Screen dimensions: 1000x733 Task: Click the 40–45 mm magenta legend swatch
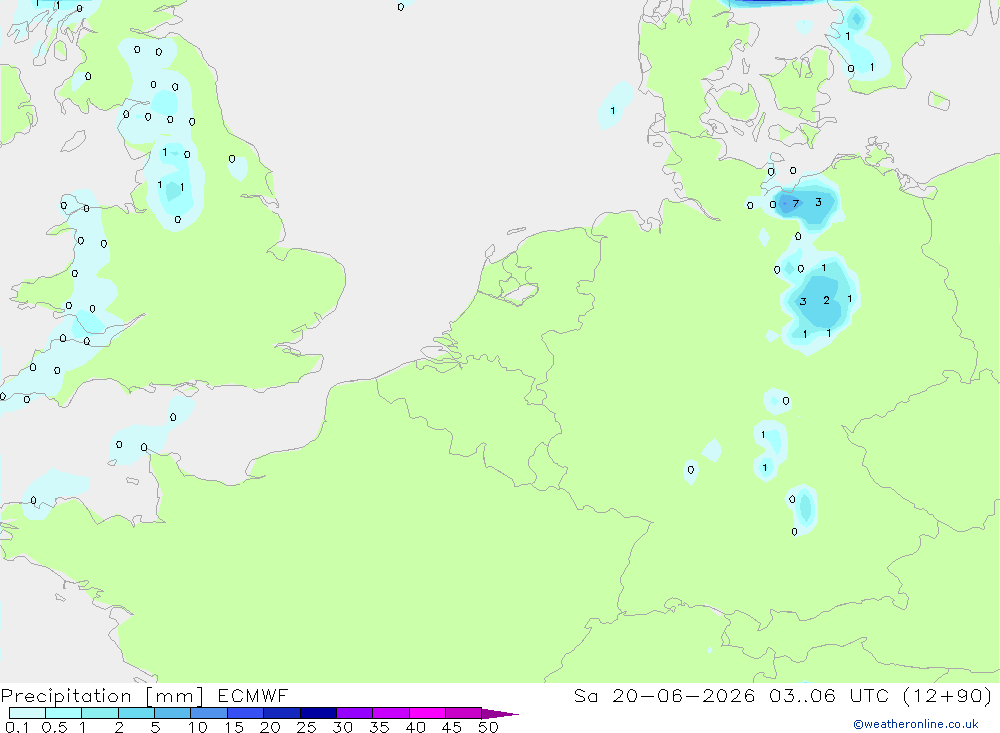[427, 713]
